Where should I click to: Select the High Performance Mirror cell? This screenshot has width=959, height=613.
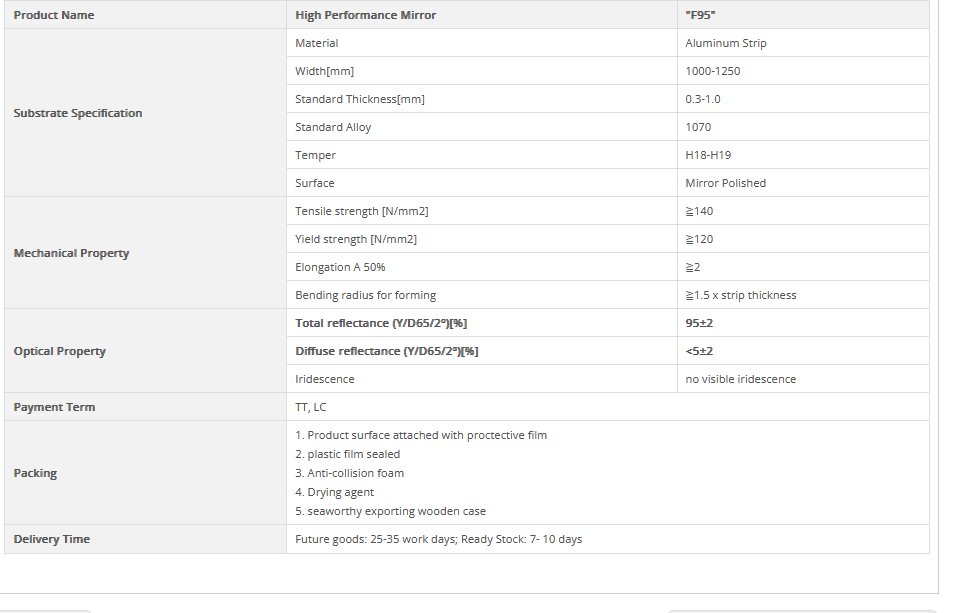point(366,15)
